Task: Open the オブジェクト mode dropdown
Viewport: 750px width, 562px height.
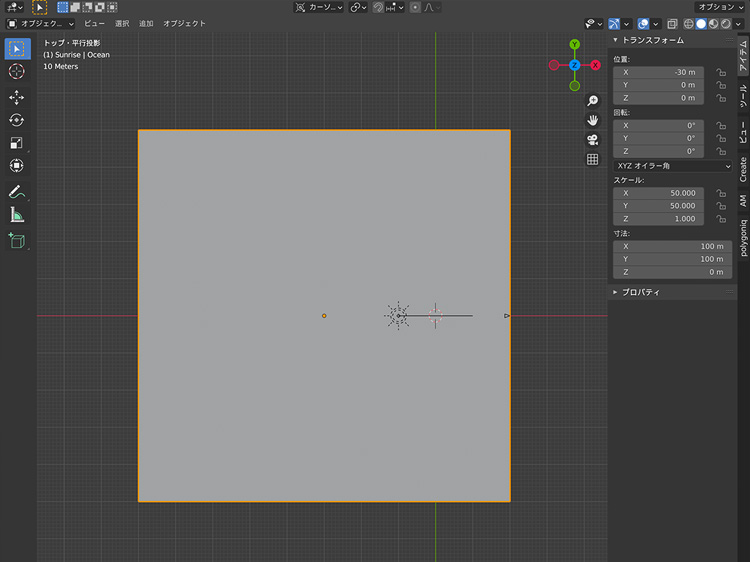Action: 41,23
